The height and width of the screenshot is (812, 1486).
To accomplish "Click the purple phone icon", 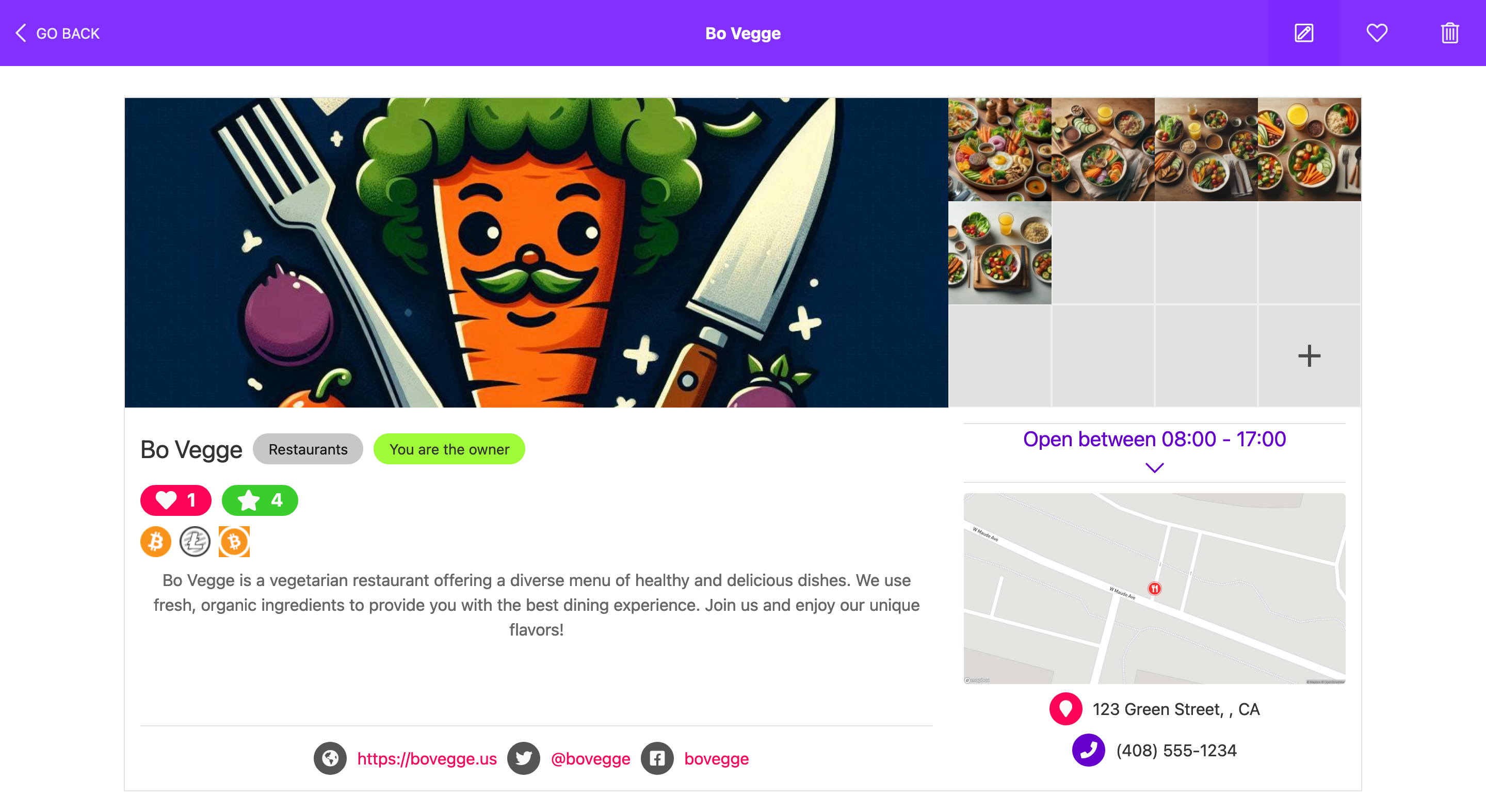I will [1089, 750].
